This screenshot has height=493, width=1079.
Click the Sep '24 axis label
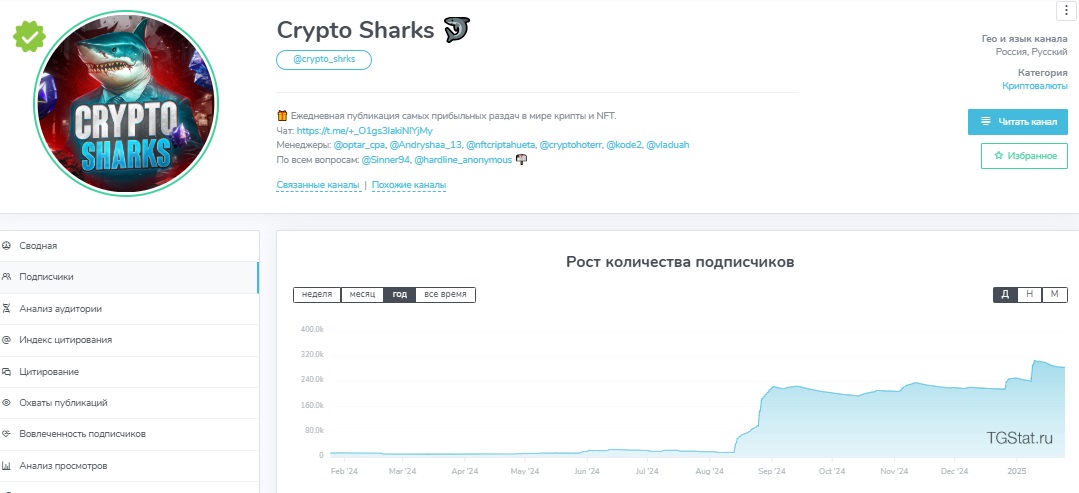click(x=771, y=471)
